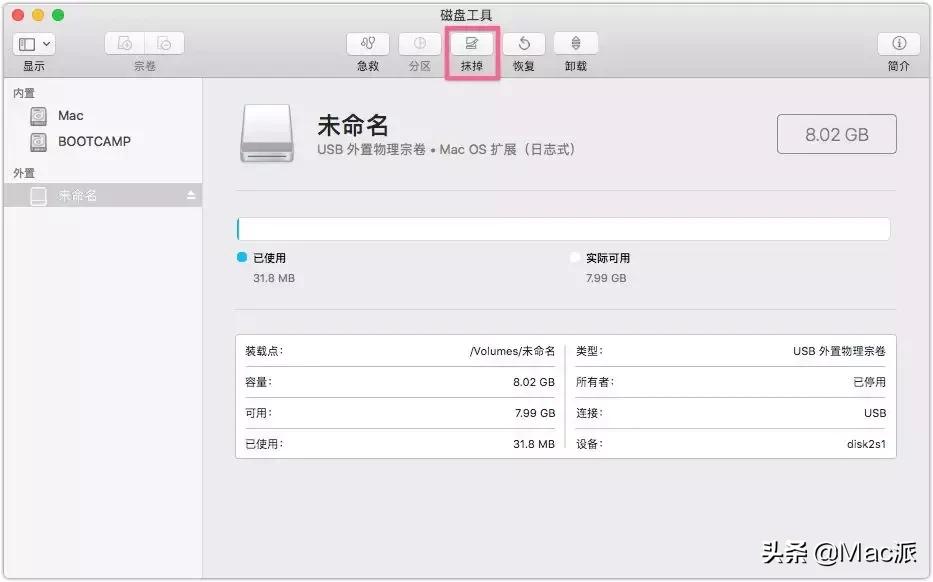
Task: Select the 急救 (First Aid) tool
Action: point(367,44)
